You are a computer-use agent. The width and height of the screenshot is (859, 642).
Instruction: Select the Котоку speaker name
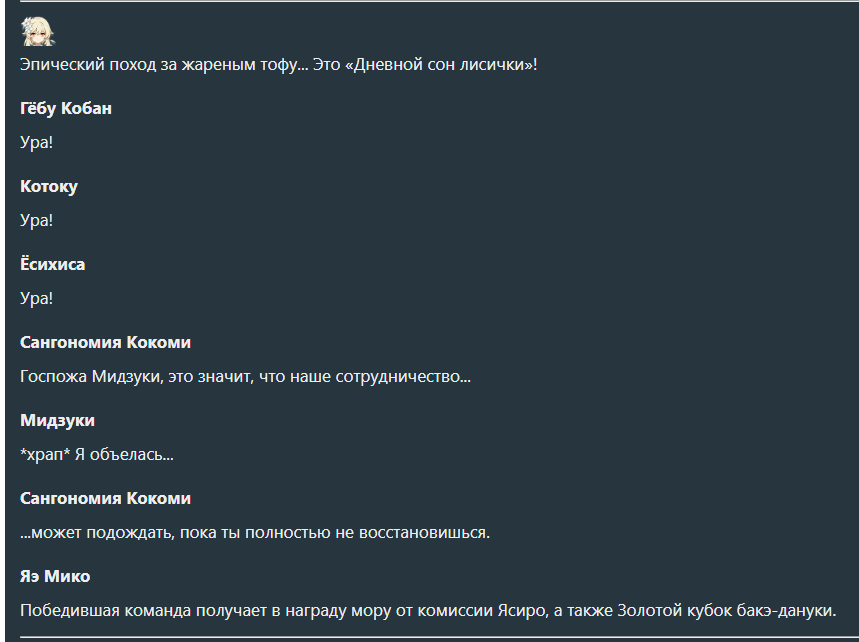click(49, 186)
